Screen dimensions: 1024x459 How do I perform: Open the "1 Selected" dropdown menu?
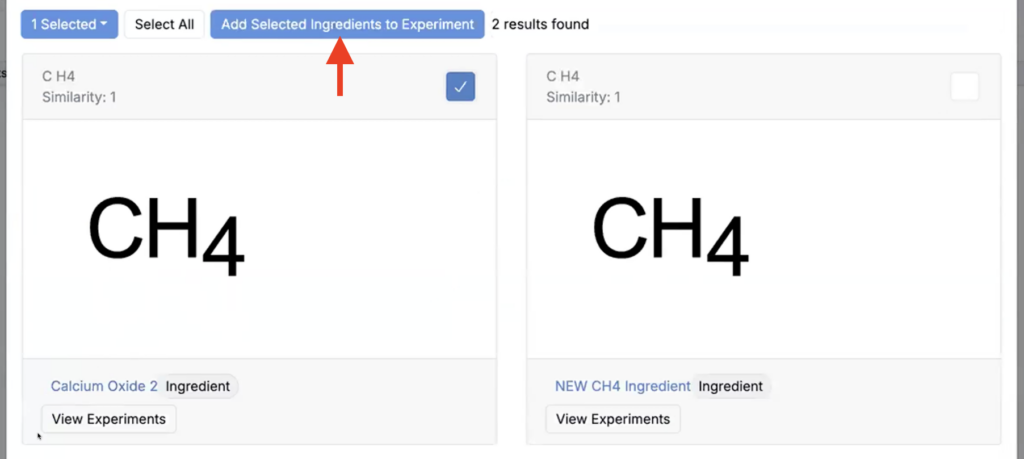tap(68, 24)
